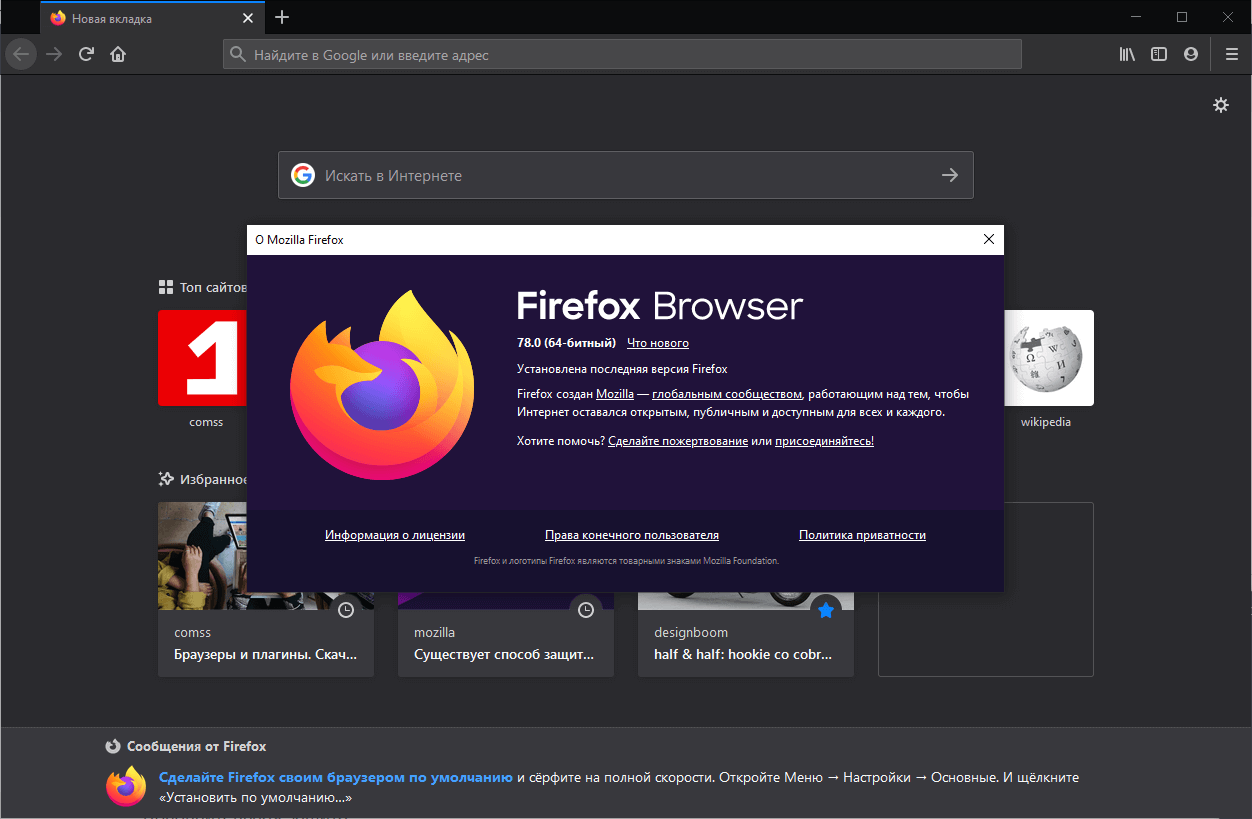Screen dimensions: 1252x819
Task: Open the Firefox Account icon
Action: coord(1191,54)
